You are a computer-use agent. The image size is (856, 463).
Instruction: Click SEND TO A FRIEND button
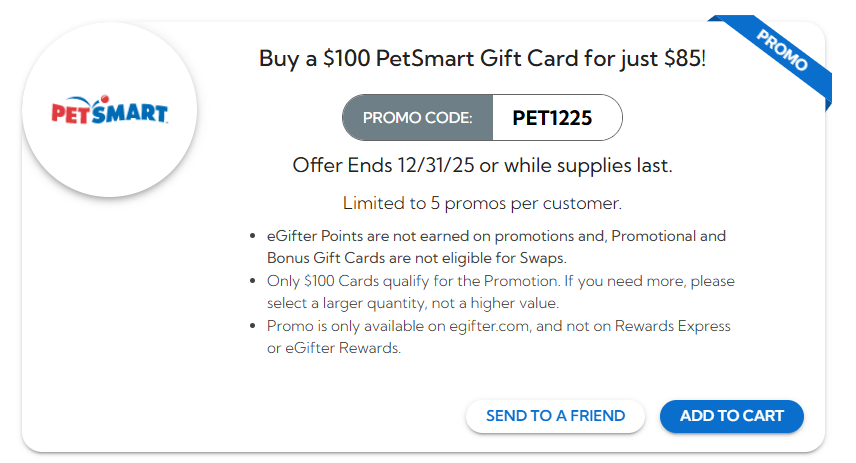tap(555, 416)
